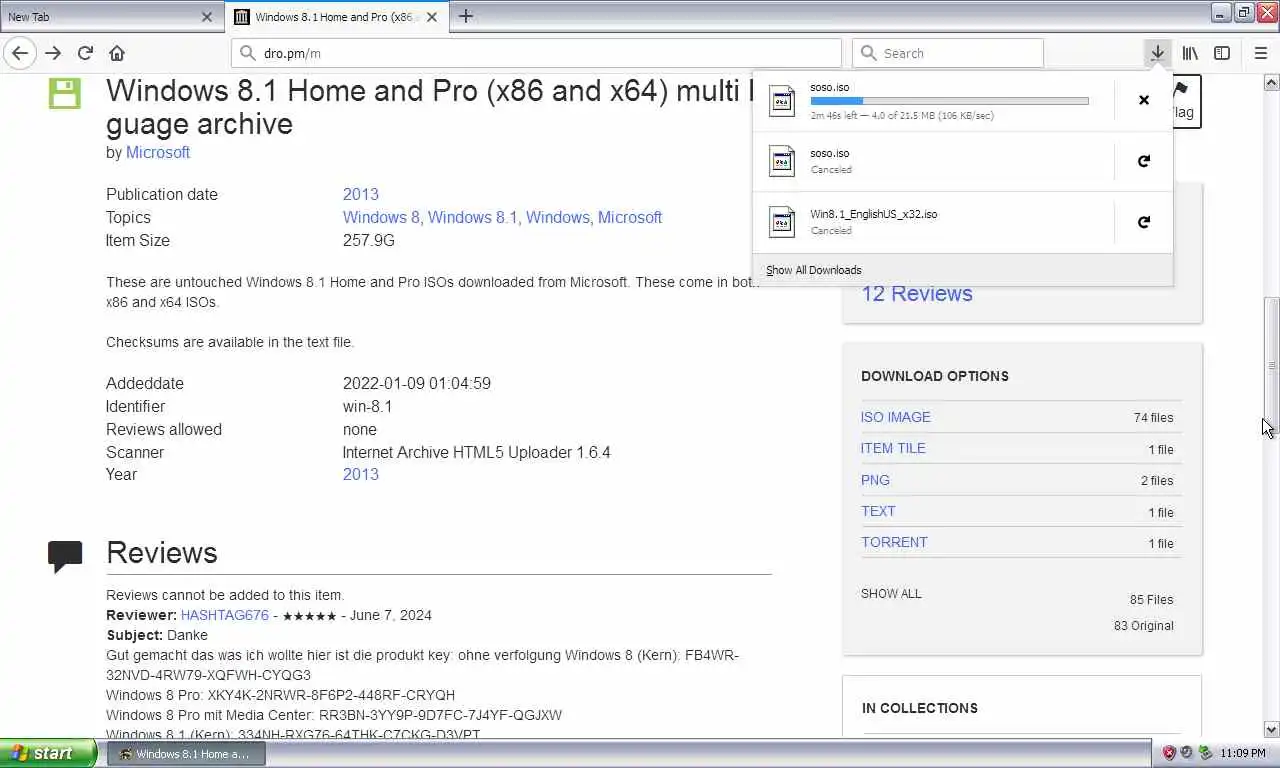Click the Addeddate 2022-01-09 01:04:59 value
Screen dimensions: 1280x768
click(417, 383)
